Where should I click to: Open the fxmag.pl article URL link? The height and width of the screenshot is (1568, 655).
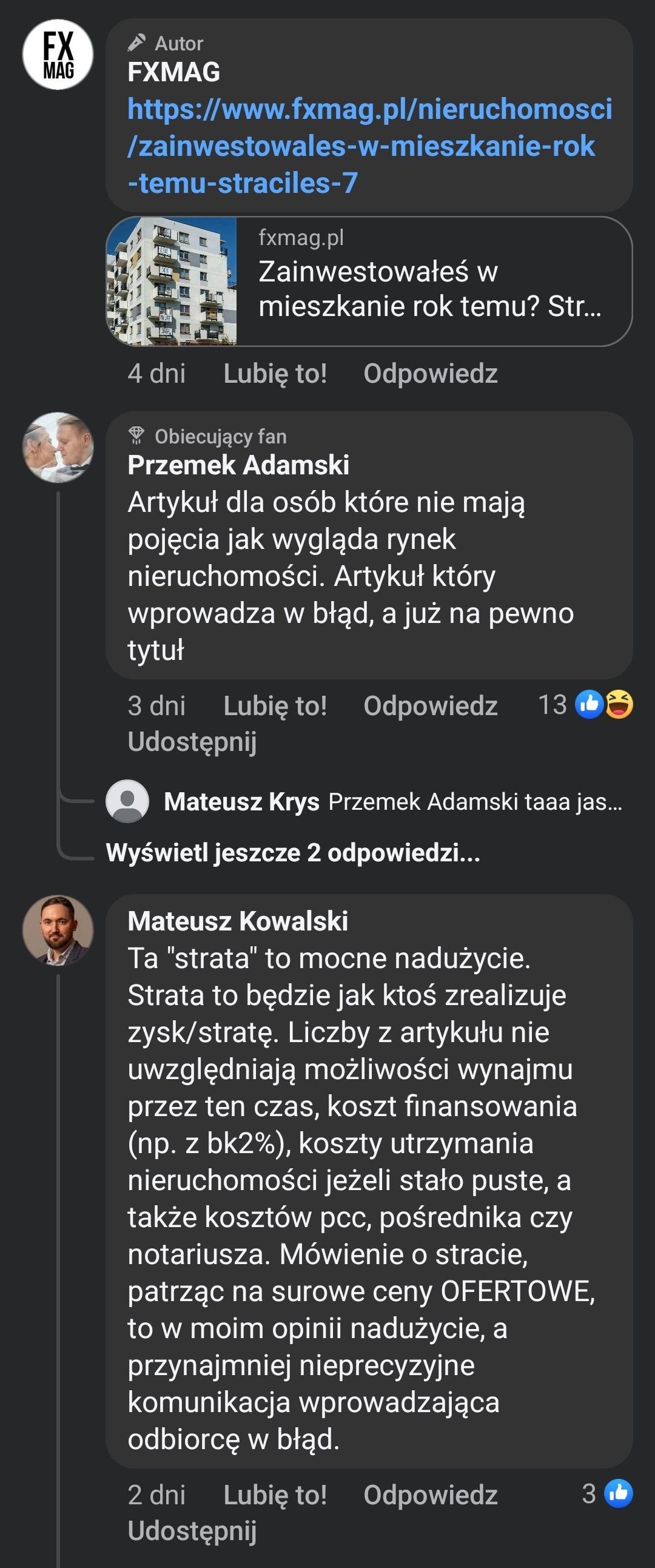click(x=369, y=146)
